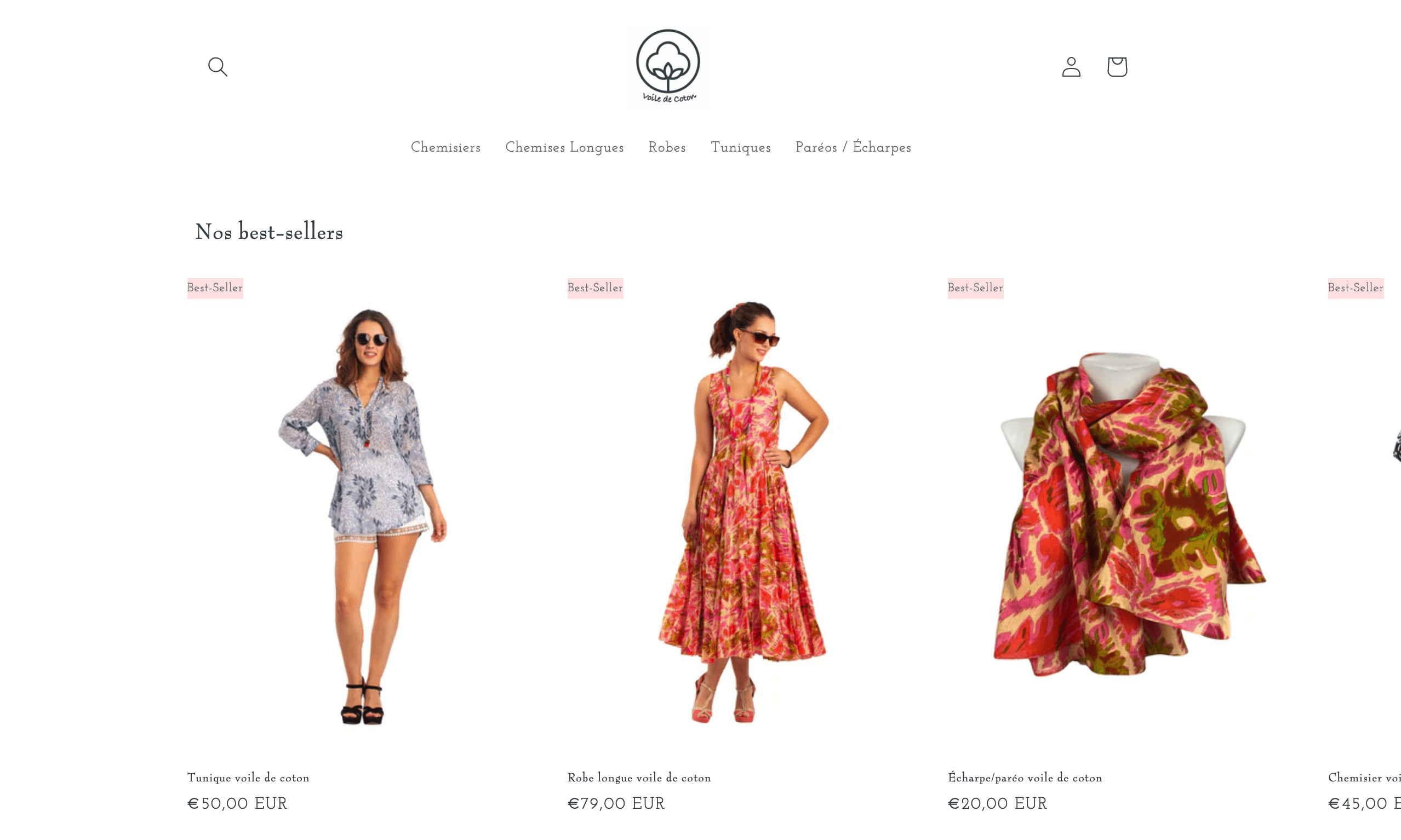
Task: Click Best-Seller badge on the scarf
Action: point(976,288)
